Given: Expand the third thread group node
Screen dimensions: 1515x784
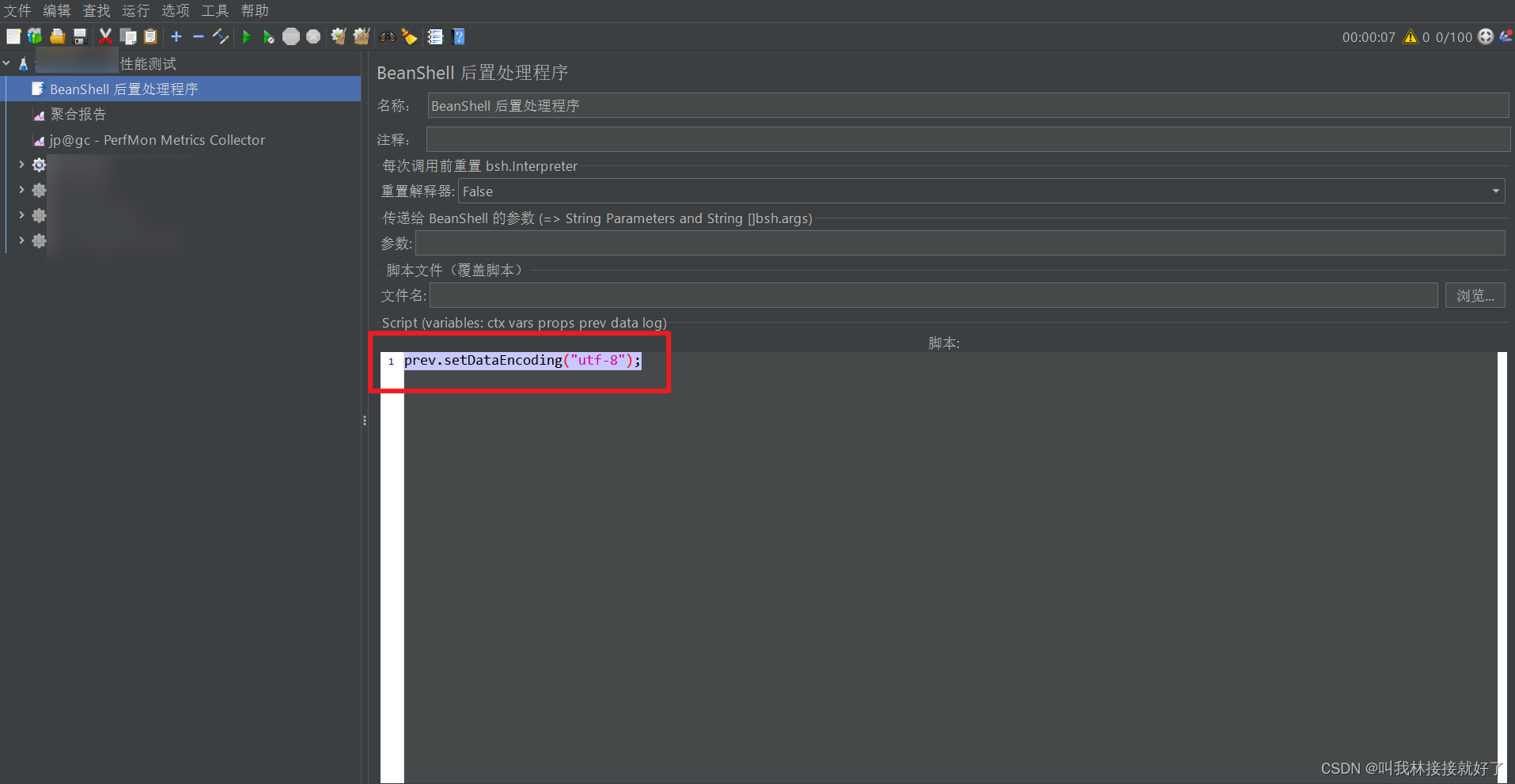Looking at the screenshot, I should (x=21, y=215).
